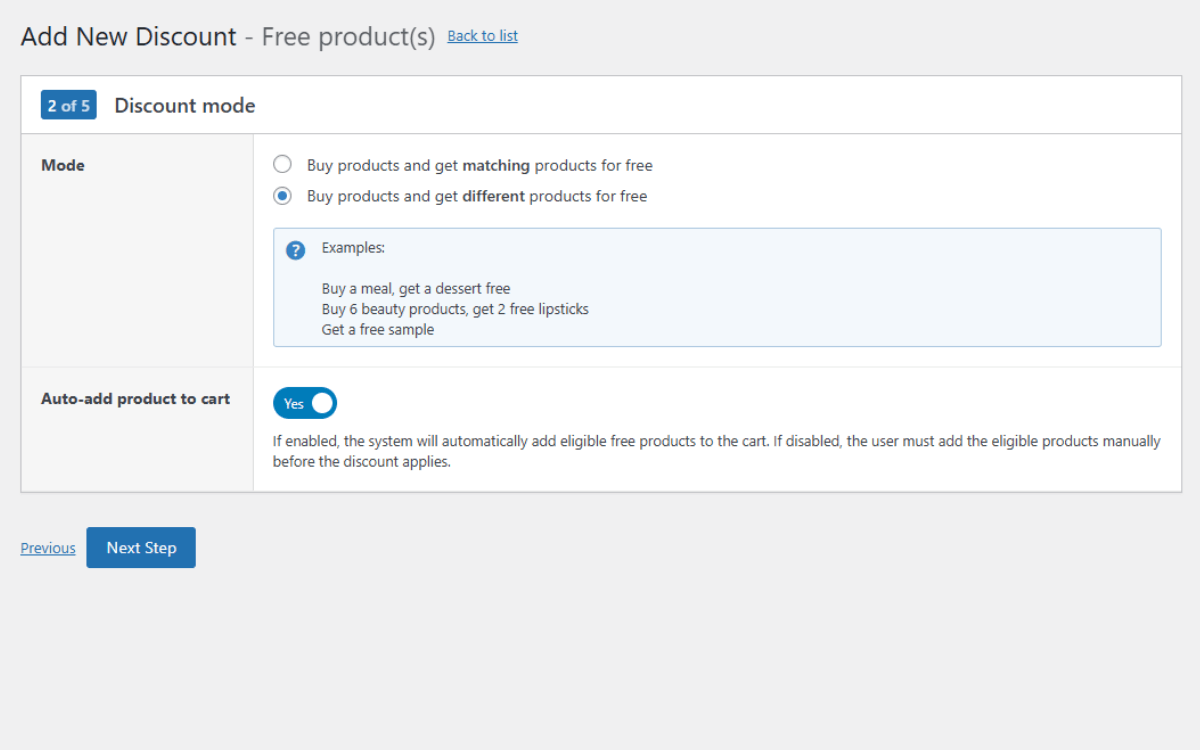Click the auto-add description text below the toggle
1200x750 pixels.
coord(716,451)
